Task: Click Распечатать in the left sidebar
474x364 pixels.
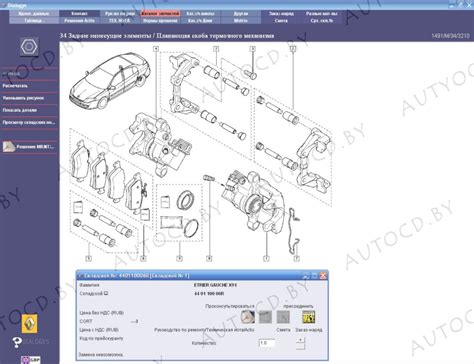Action: pyautogui.click(x=15, y=86)
